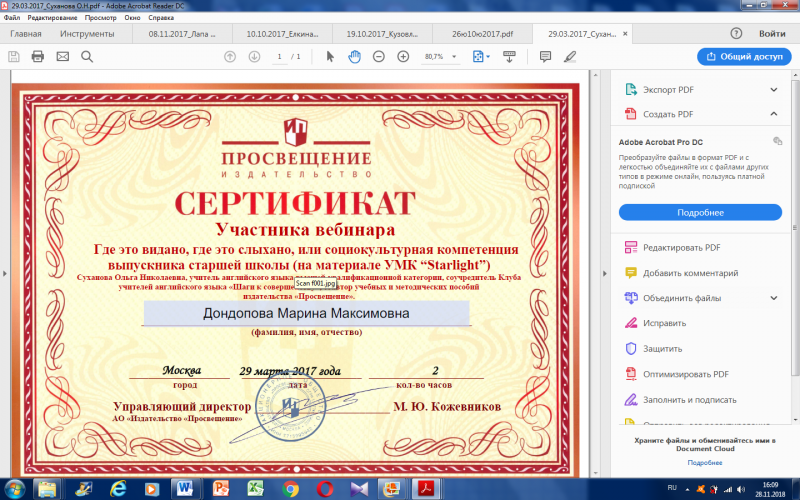Click the Подробнее blue button
The height and width of the screenshot is (500, 800).
700,213
